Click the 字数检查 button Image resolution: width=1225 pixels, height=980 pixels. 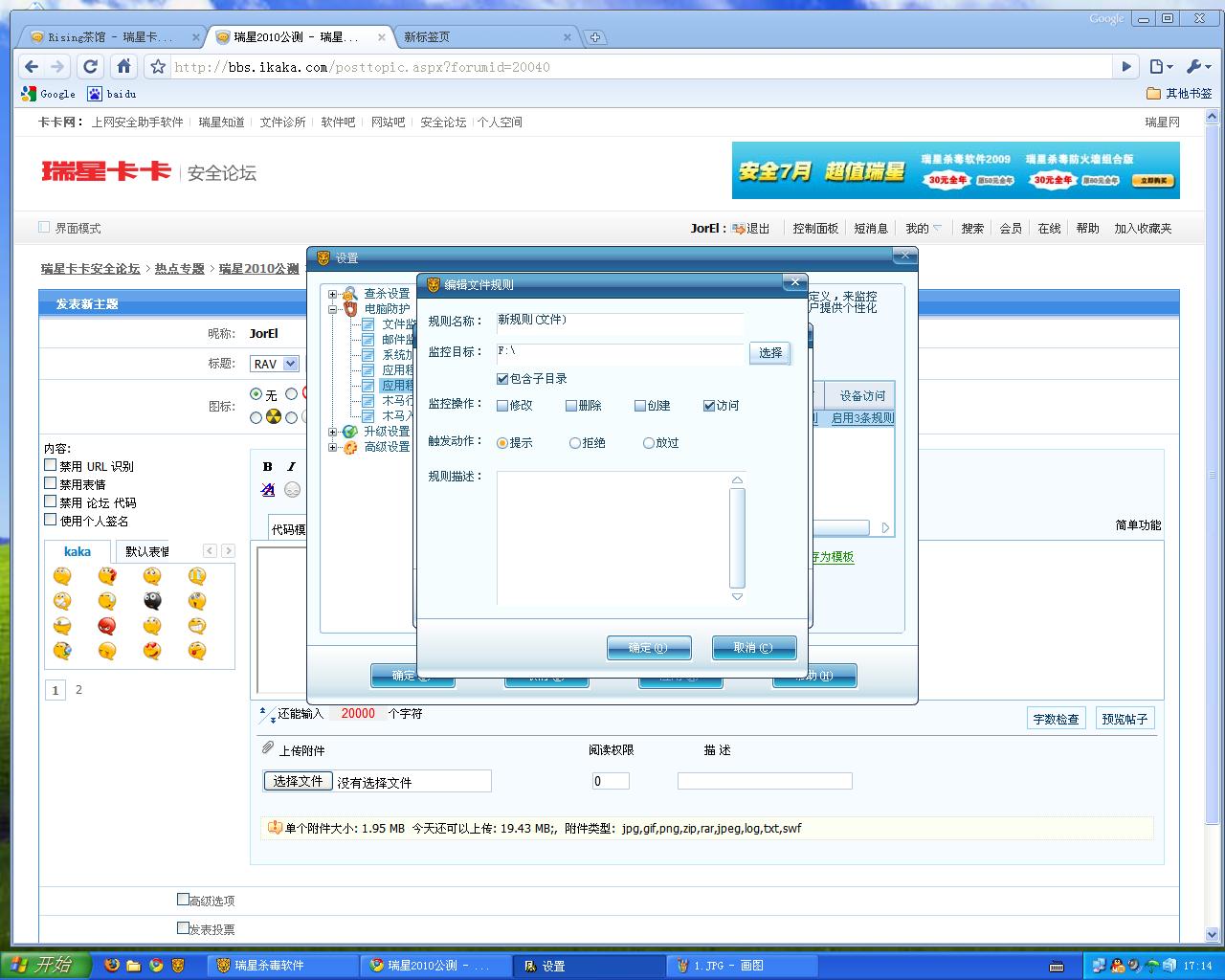[1056, 719]
